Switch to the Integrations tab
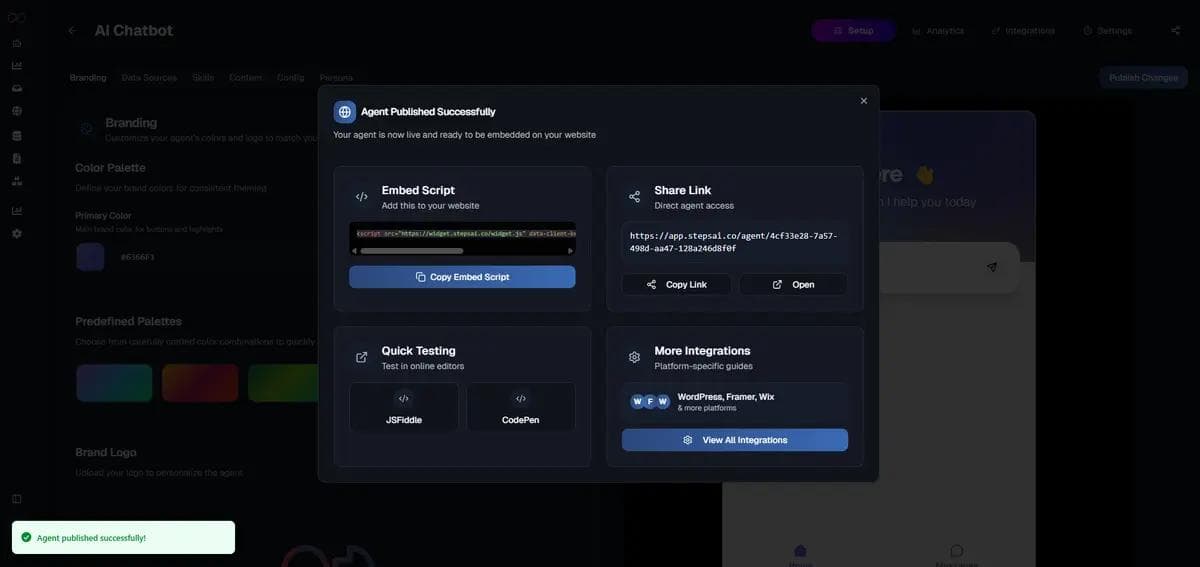This screenshot has width=1200, height=567. [1023, 31]
